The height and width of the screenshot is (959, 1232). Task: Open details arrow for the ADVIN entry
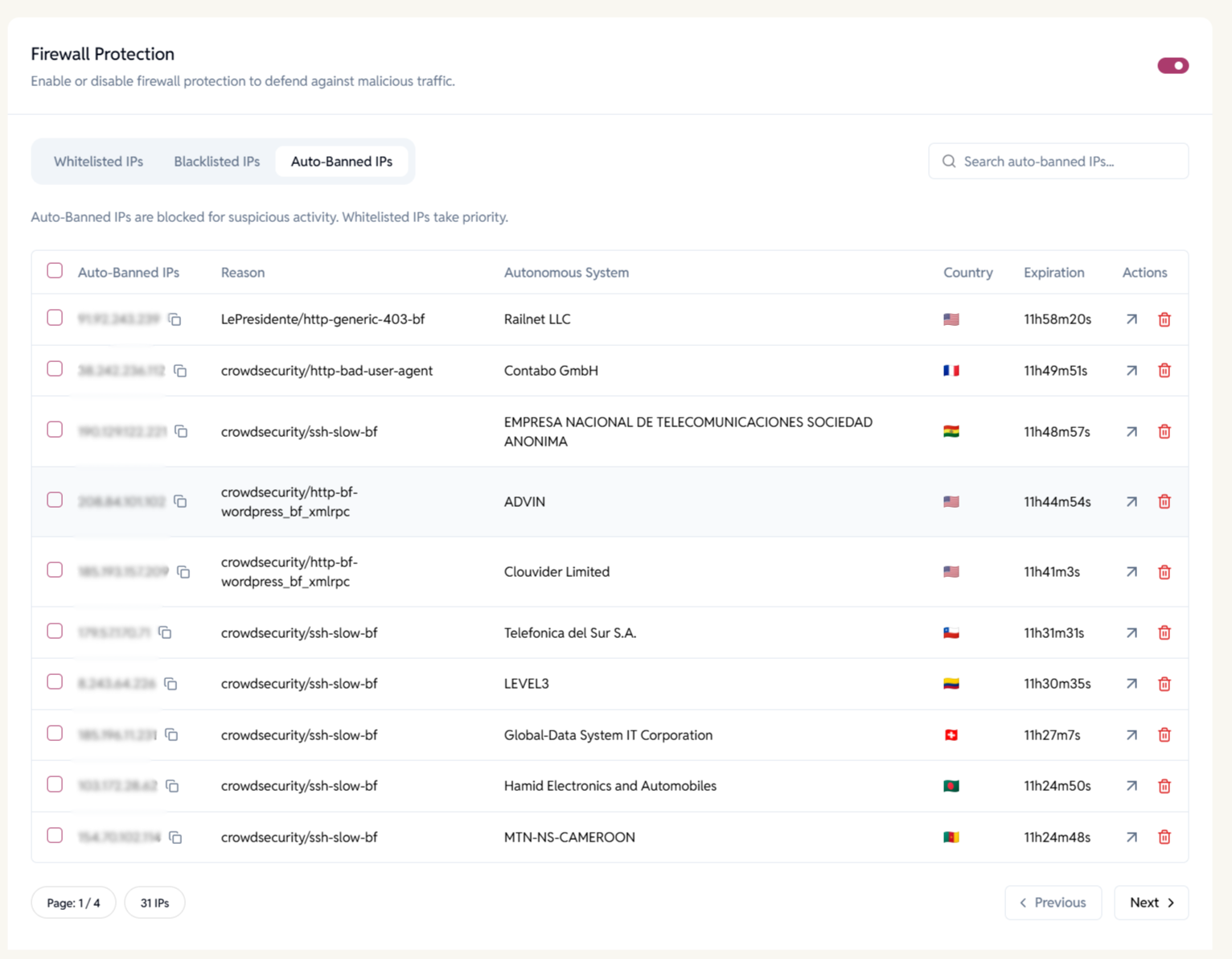[1131, 501]
